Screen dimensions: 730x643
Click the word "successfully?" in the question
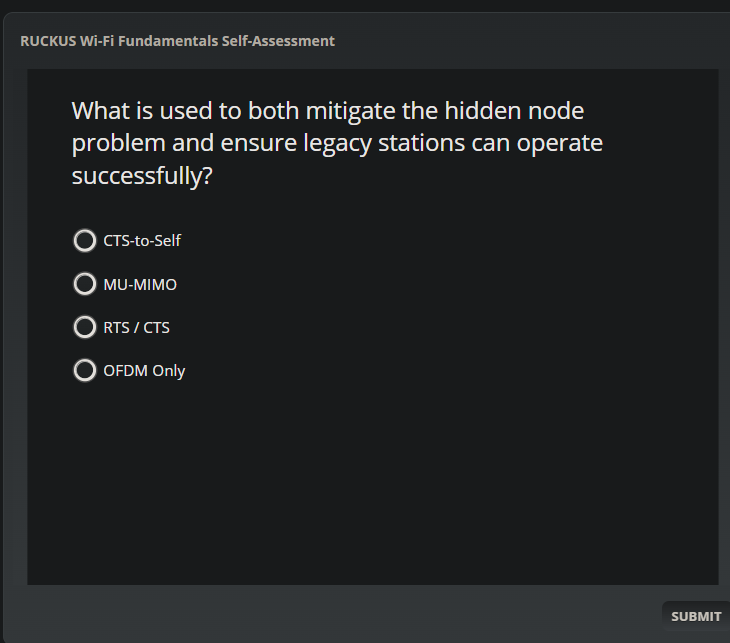(143, 176)
